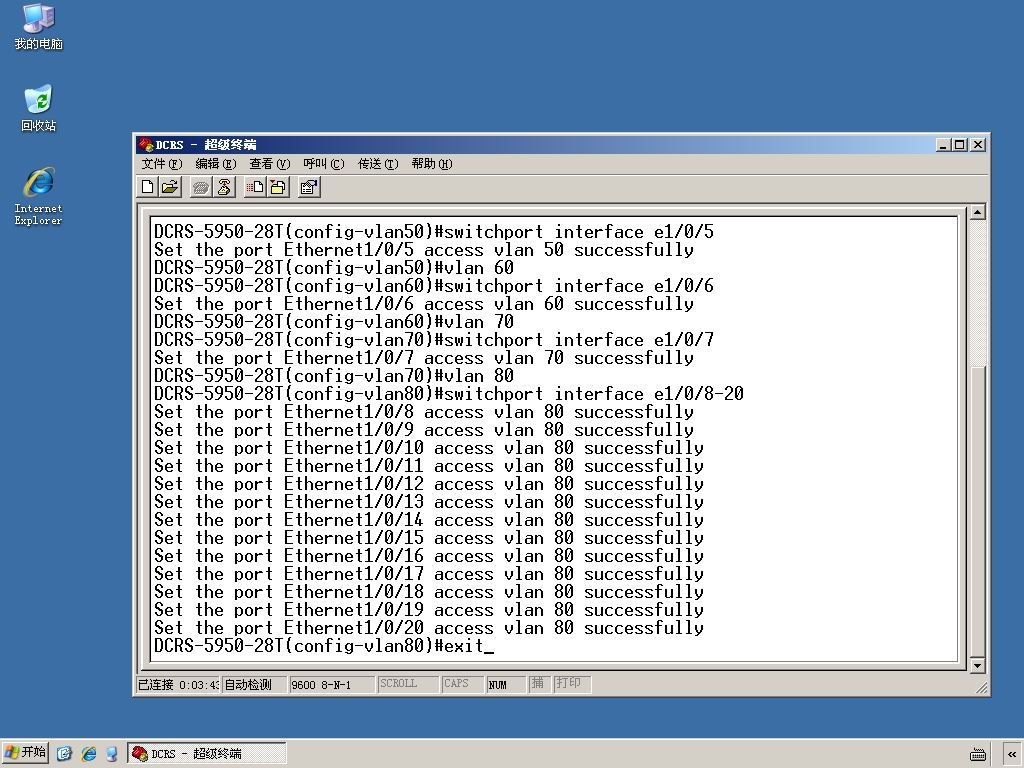Click the show desktop quick launch icon
The width and height of the screenshot is (1024, 768).
coord(112,754)
